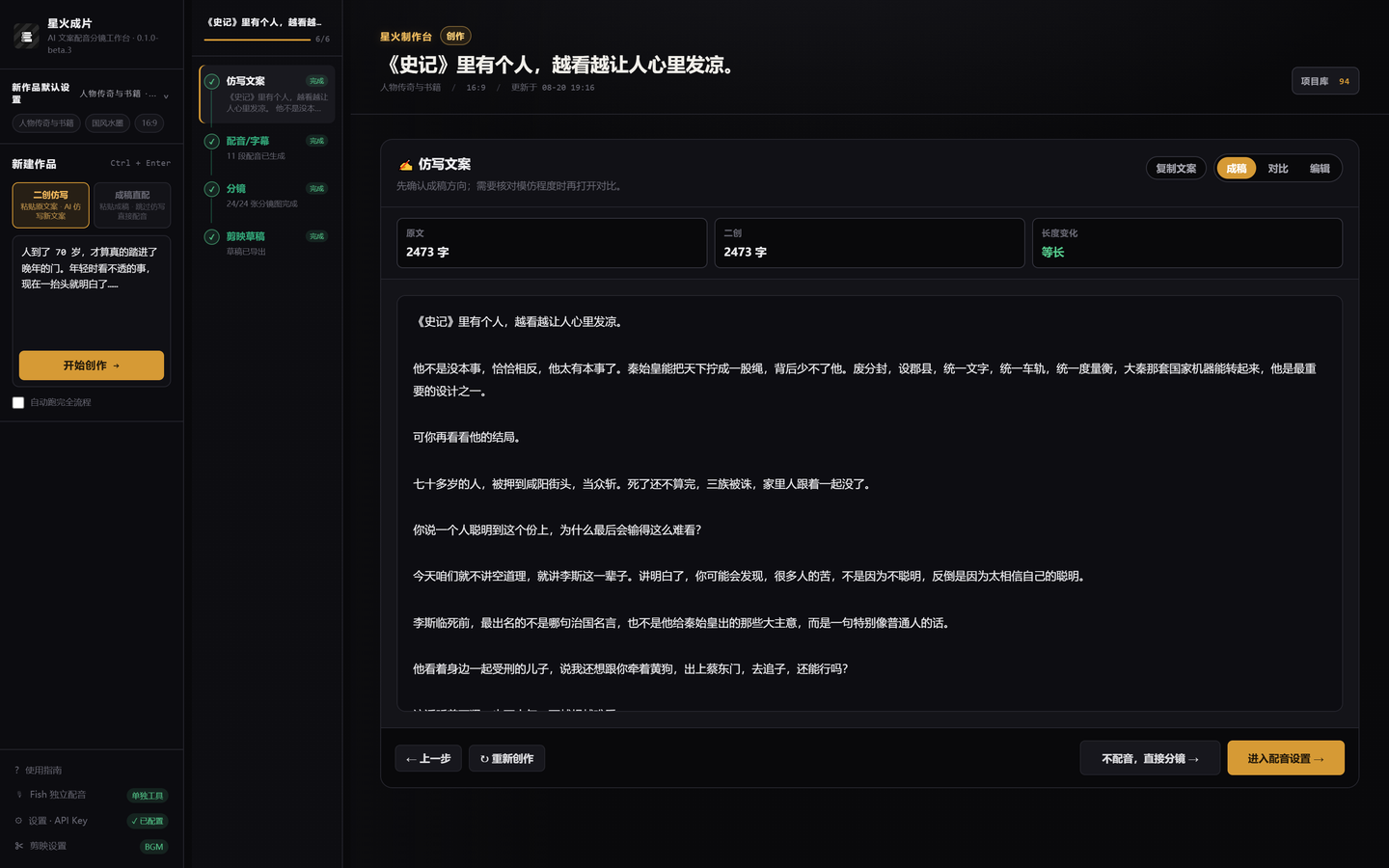
Task: Click the check icon beside 配音/字幕 step
Action: 211,142
